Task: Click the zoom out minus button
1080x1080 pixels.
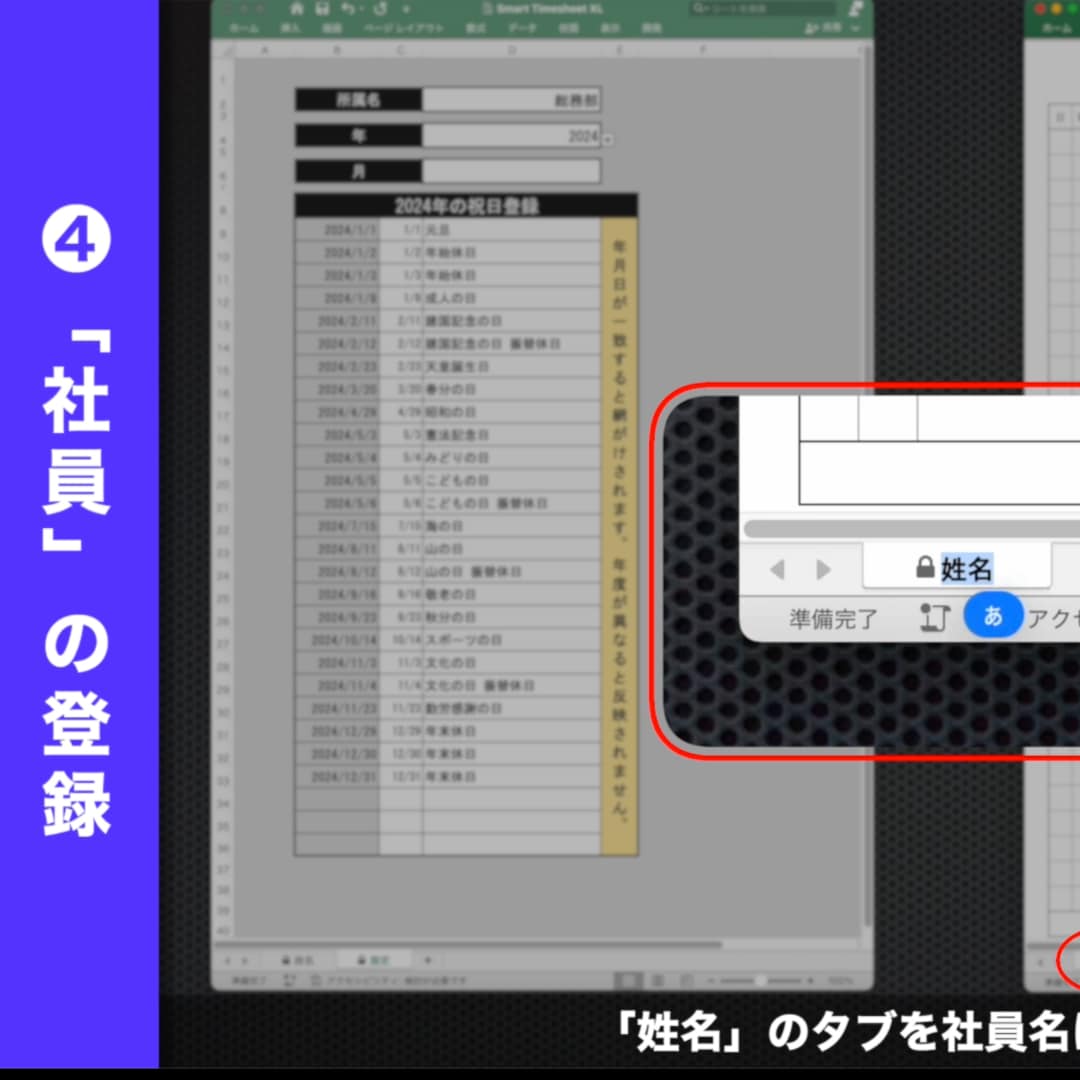Action: coord(710,979)
